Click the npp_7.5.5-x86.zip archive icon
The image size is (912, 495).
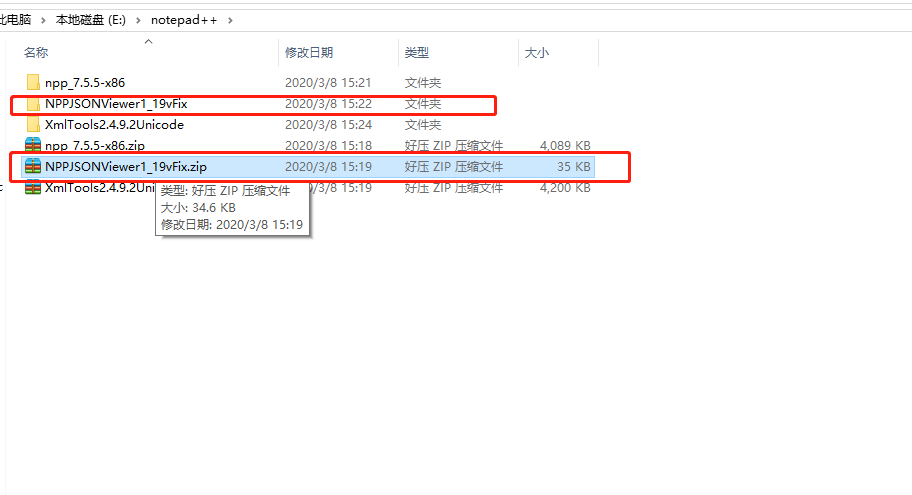(33, 145)
